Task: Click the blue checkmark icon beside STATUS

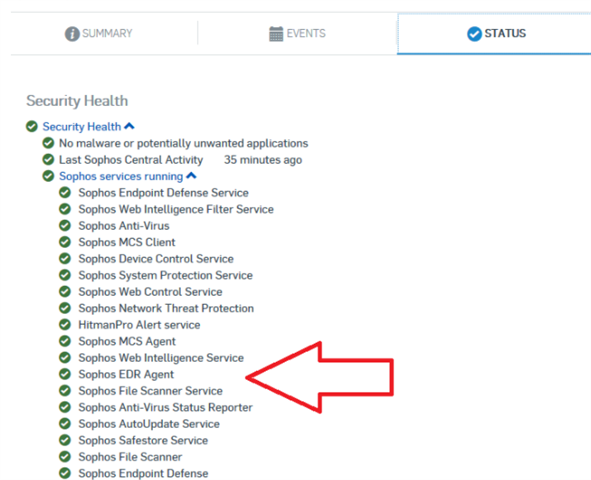Action: pos(474,34)
